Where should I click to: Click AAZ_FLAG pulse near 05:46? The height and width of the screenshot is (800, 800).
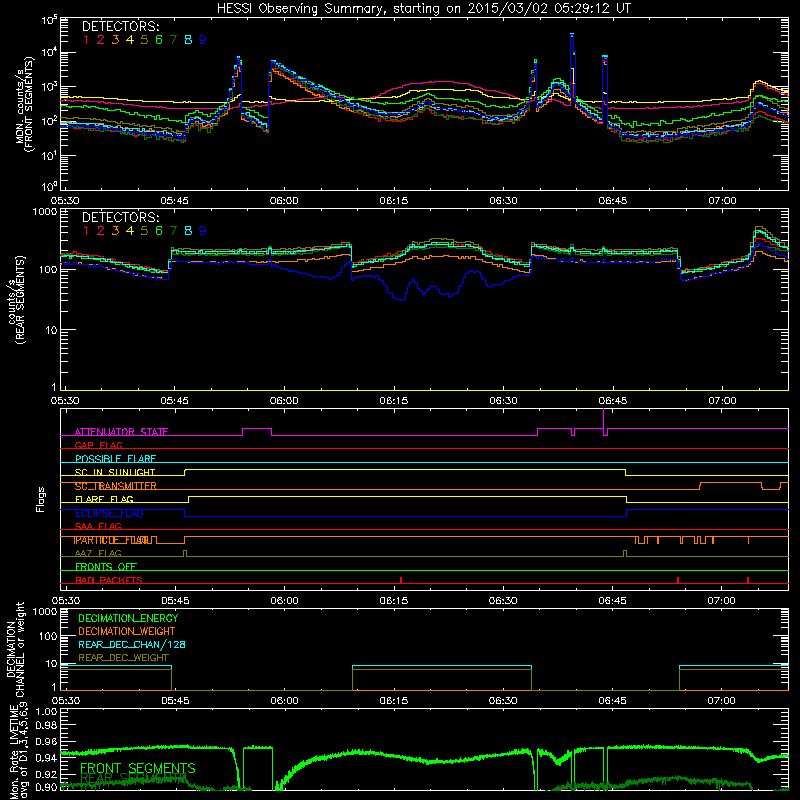(185, 553)
